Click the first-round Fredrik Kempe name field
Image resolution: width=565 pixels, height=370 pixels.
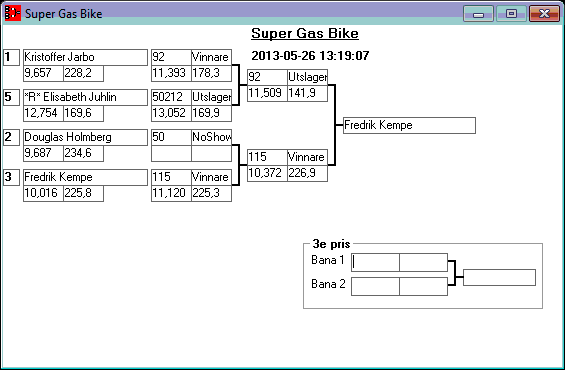pyautogui.click(x=85, y=177)
